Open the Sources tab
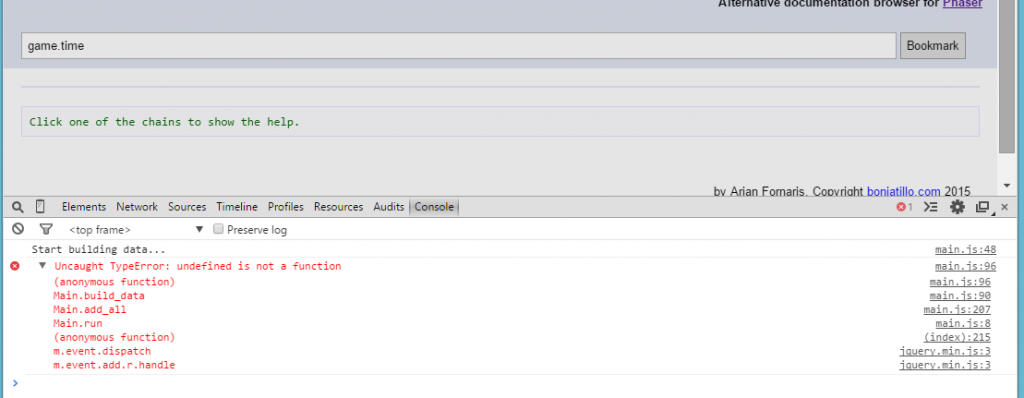1024x398 pixels. (187, 207)
